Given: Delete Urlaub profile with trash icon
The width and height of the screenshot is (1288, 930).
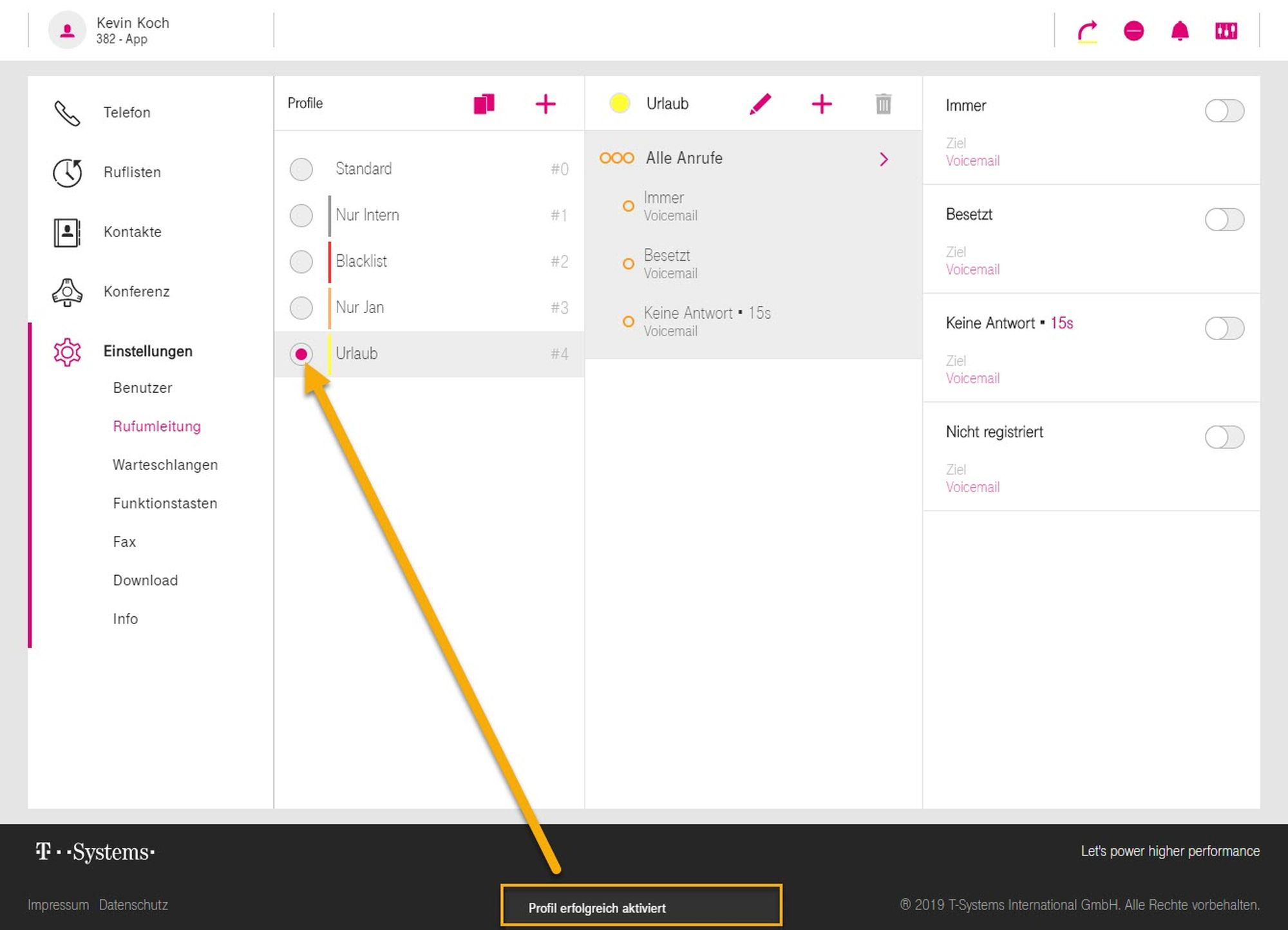Looking at the screenshot, I should (883, 104).
